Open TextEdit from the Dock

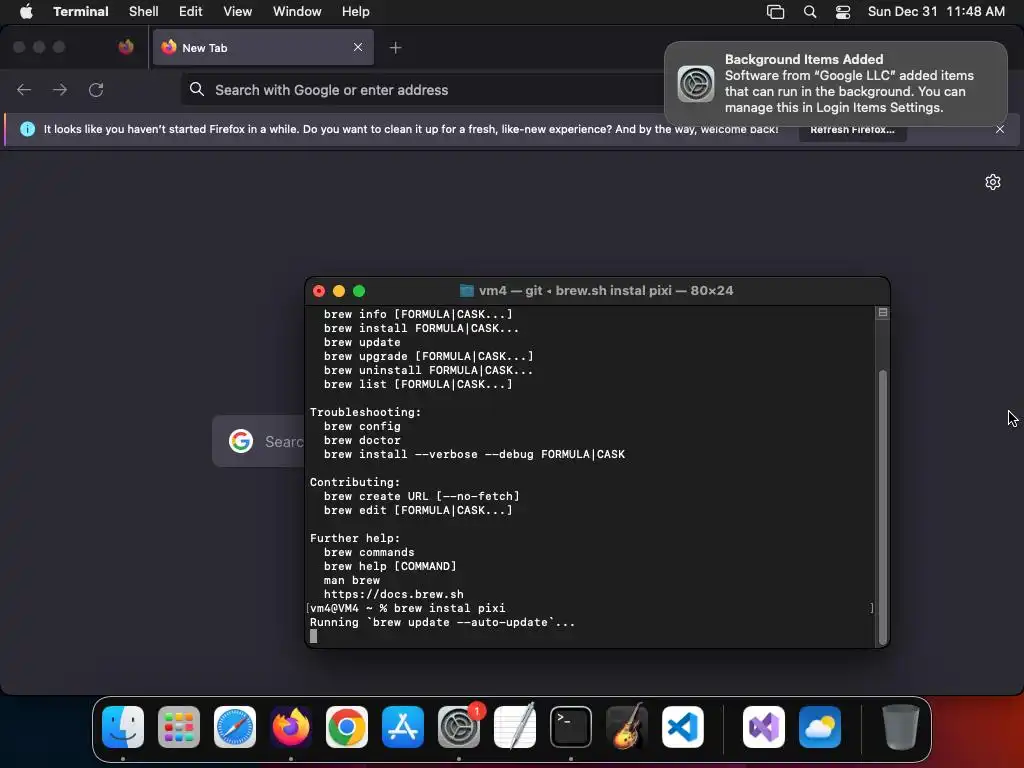515,726
